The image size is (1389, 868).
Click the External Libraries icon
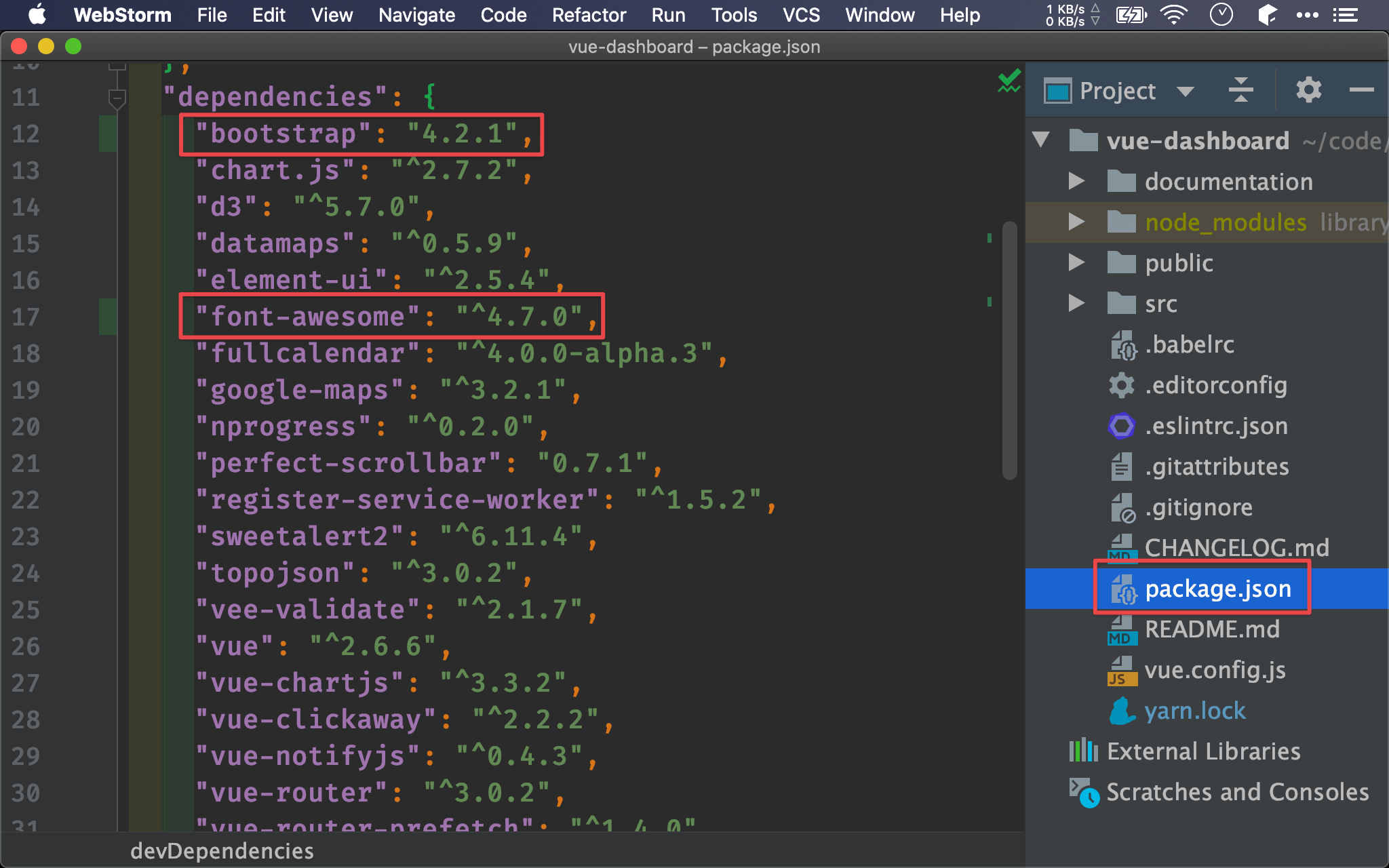point(1083,751)
